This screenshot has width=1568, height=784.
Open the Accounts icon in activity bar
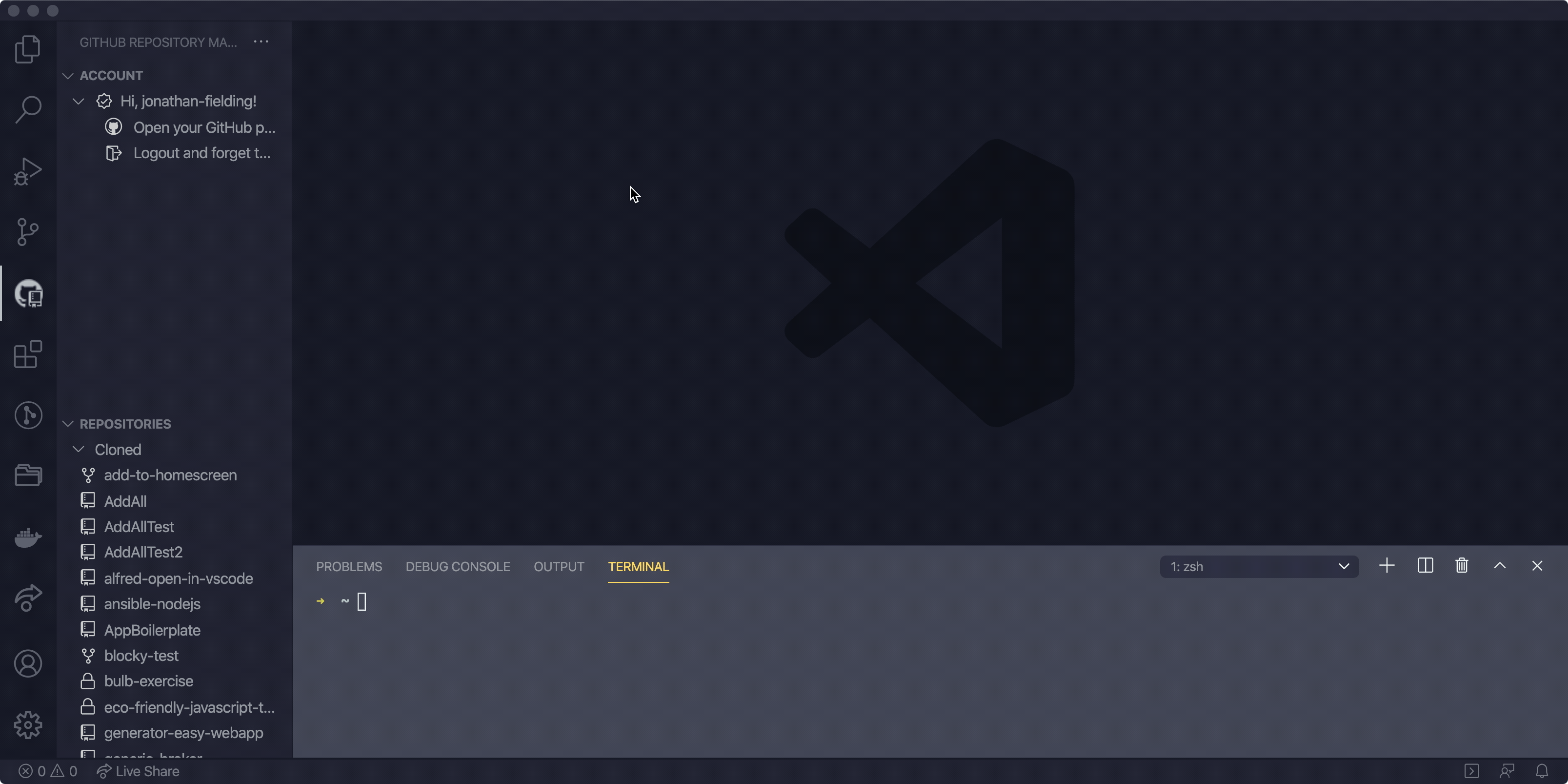28,663
